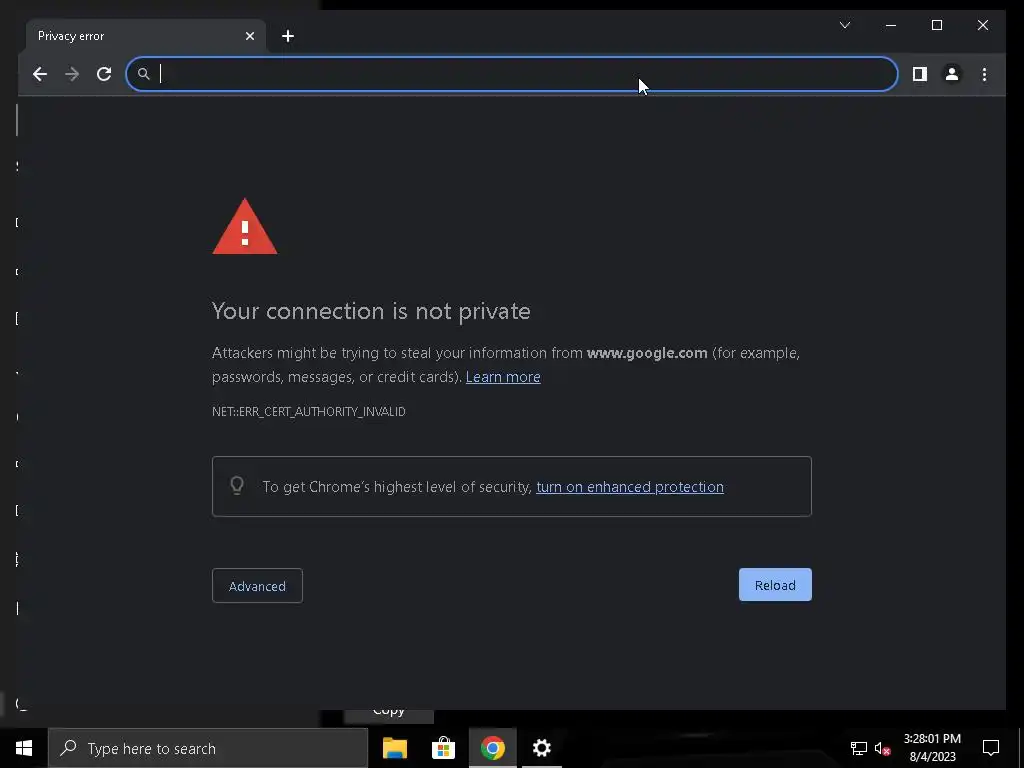
Task: Open Settings gear on the taskbar
Action: (541, 748)
